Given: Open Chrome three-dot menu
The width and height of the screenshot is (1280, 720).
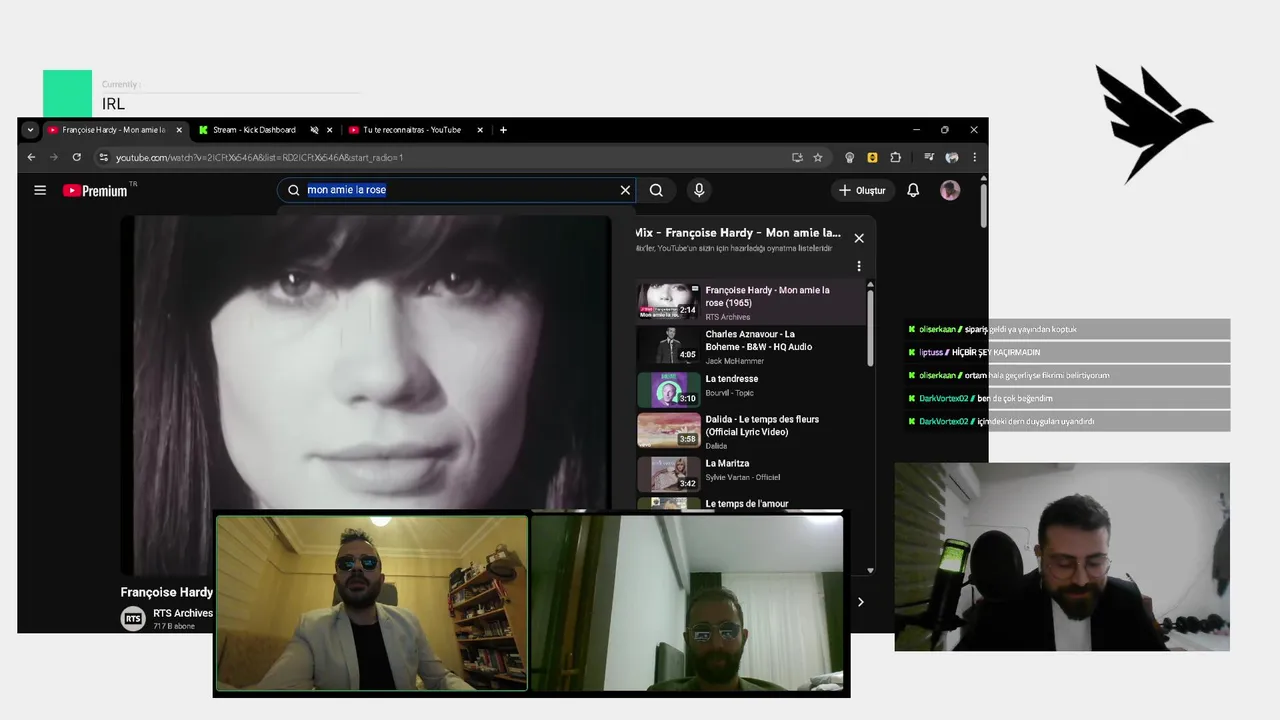Looking at the screenshot, I should pos(974,157).
